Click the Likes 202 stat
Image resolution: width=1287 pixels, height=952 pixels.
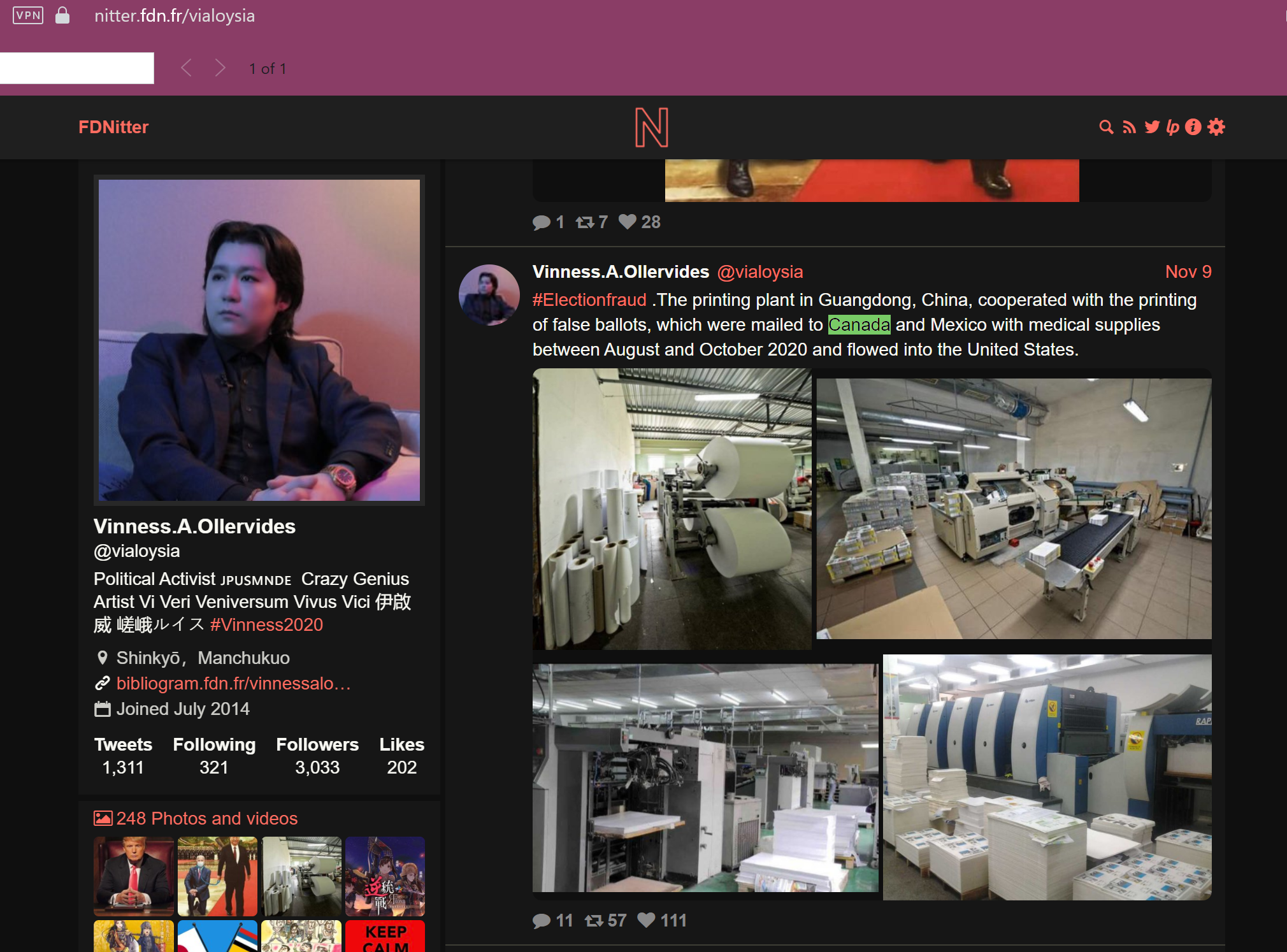pos(402,756)
